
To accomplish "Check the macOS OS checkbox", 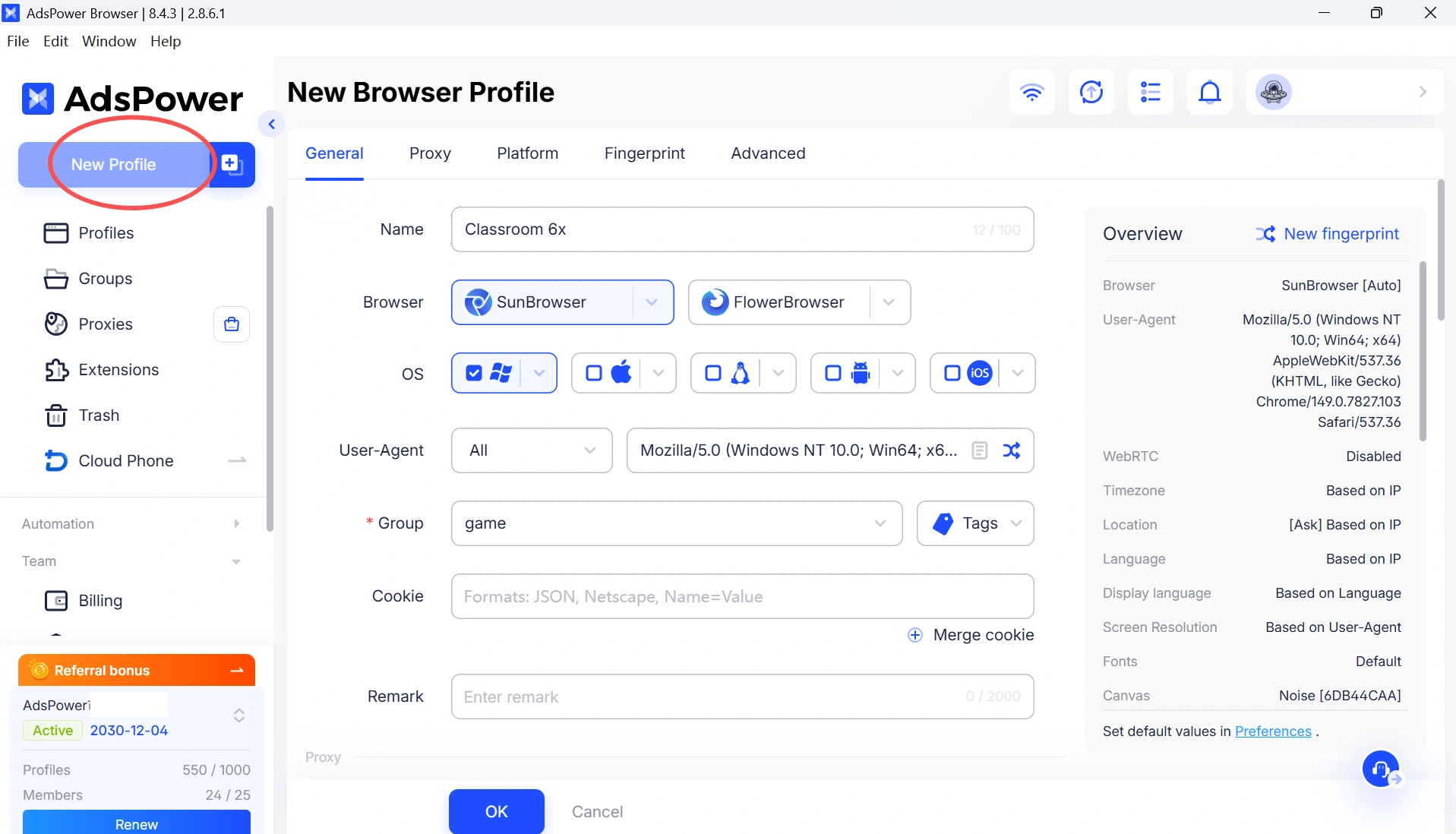I will [593, 373].
